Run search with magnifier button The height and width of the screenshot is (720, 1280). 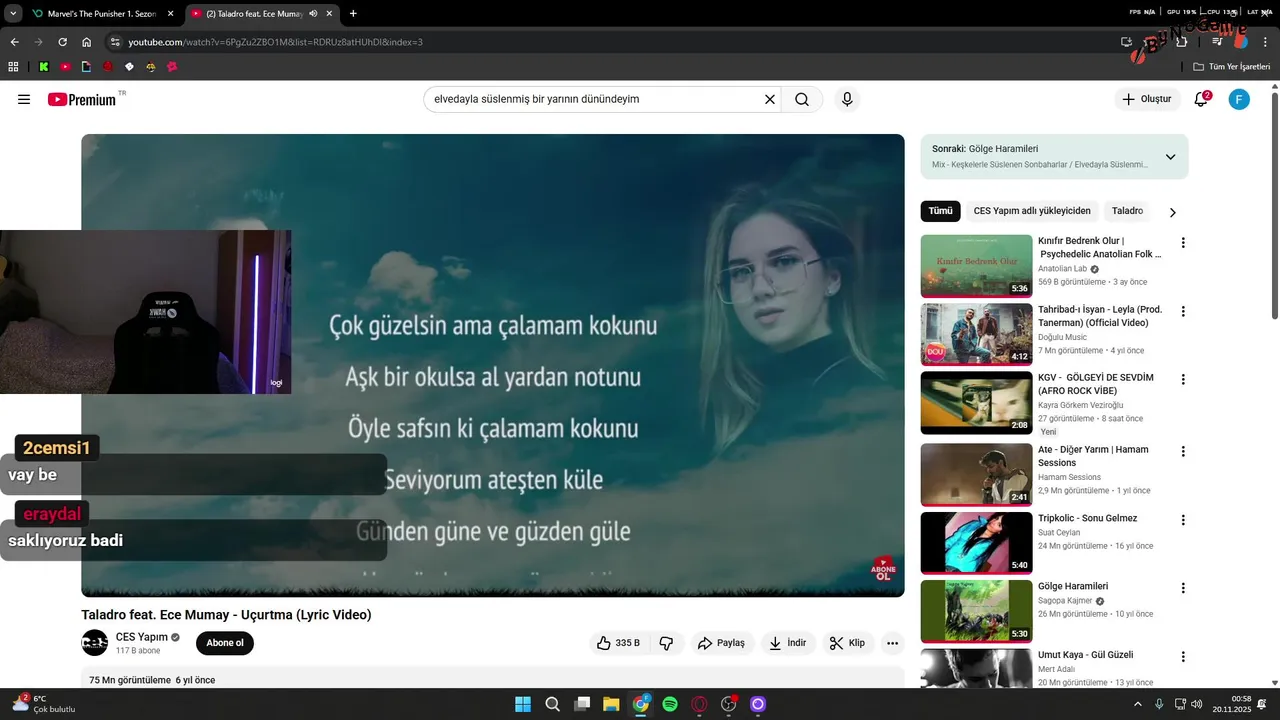pyautogui.click(x=802, y=99)
